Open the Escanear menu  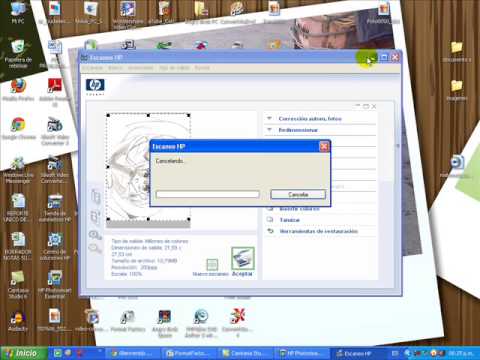tap(92, 68)
